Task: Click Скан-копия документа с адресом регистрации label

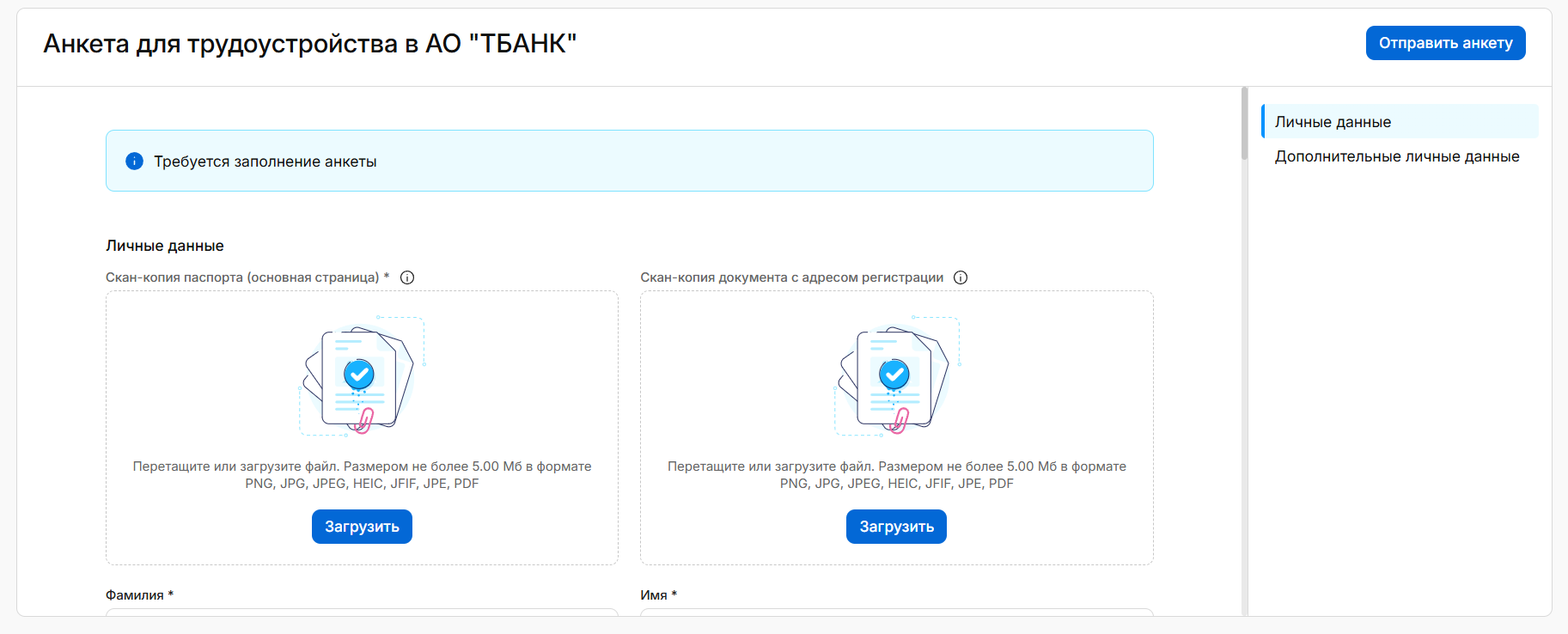Action: click(x=791, y=277)
